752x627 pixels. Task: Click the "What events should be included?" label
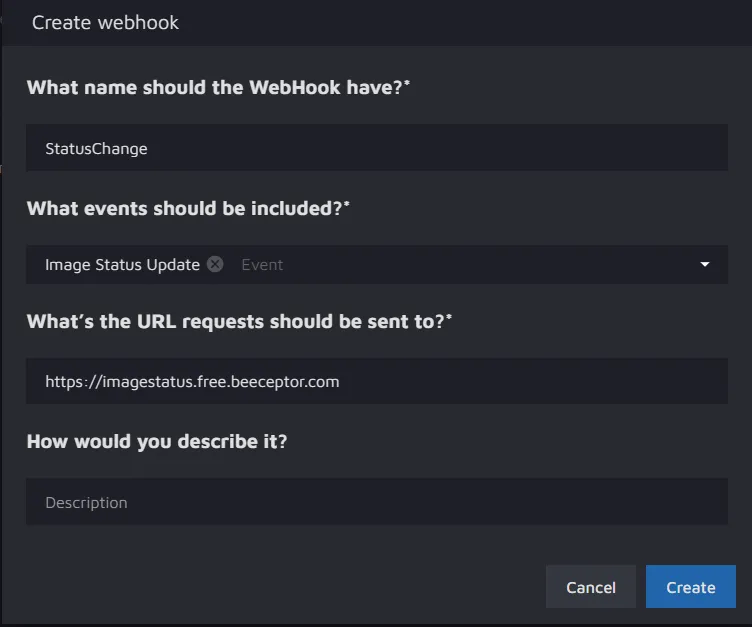[x=184, y=208]
